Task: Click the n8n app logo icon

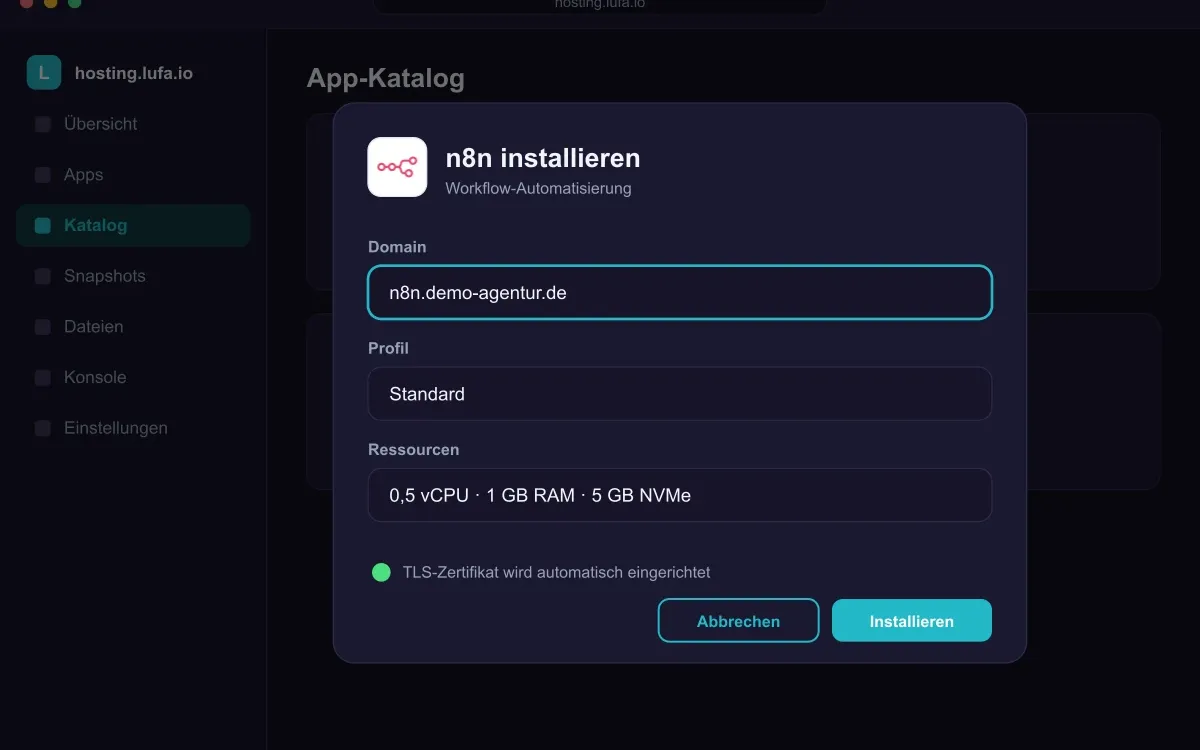Action: tap(397, 167)
